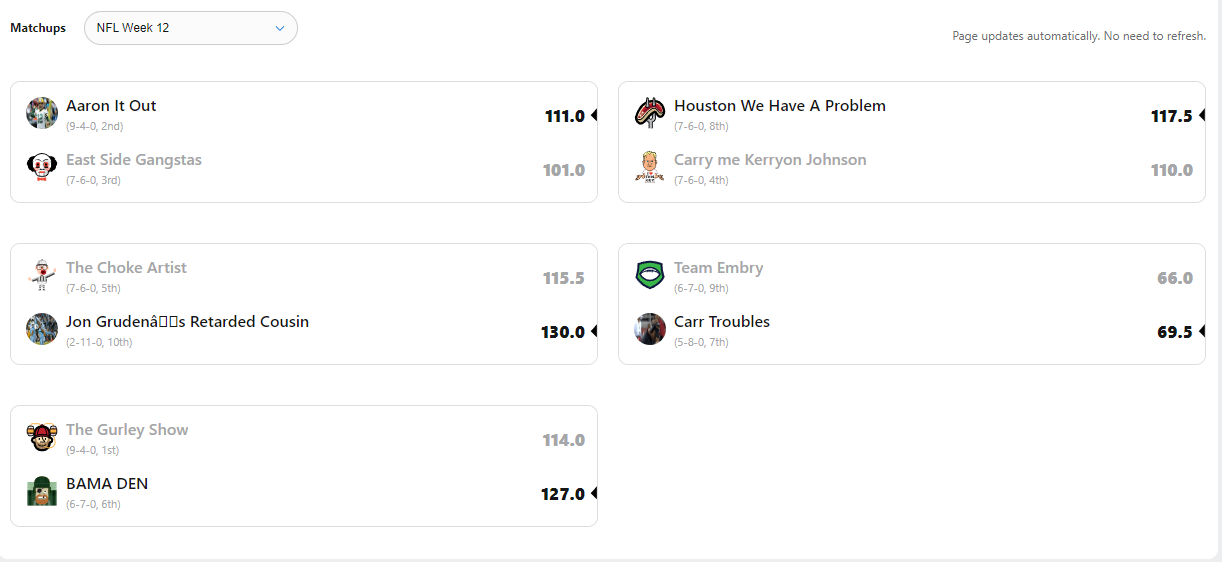Click the East Side Gangstas team name
1222x562 pixels.
[x=134, y=160]
